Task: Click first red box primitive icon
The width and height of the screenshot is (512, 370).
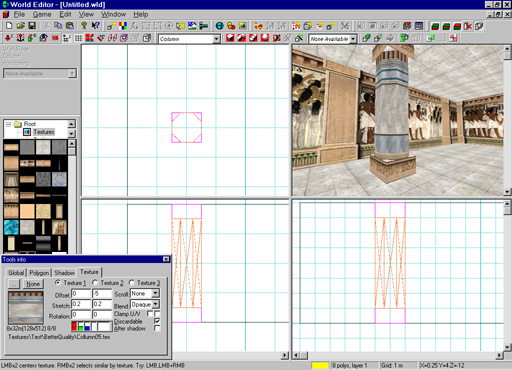Action: [x=230, y=38]
